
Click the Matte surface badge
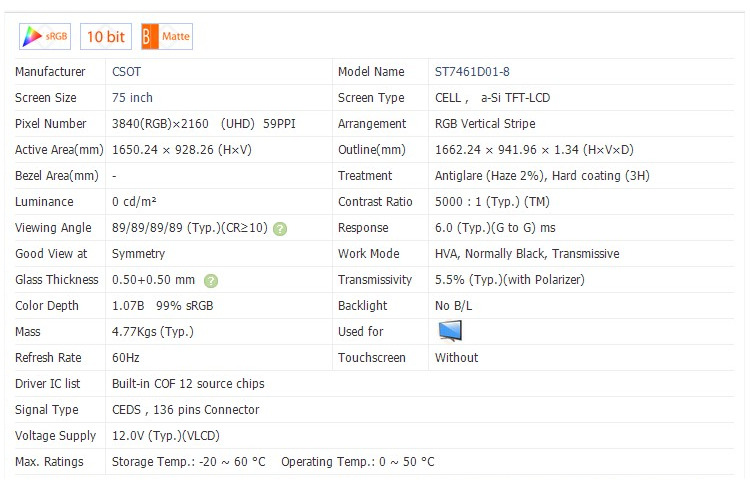tap(167, 36)
